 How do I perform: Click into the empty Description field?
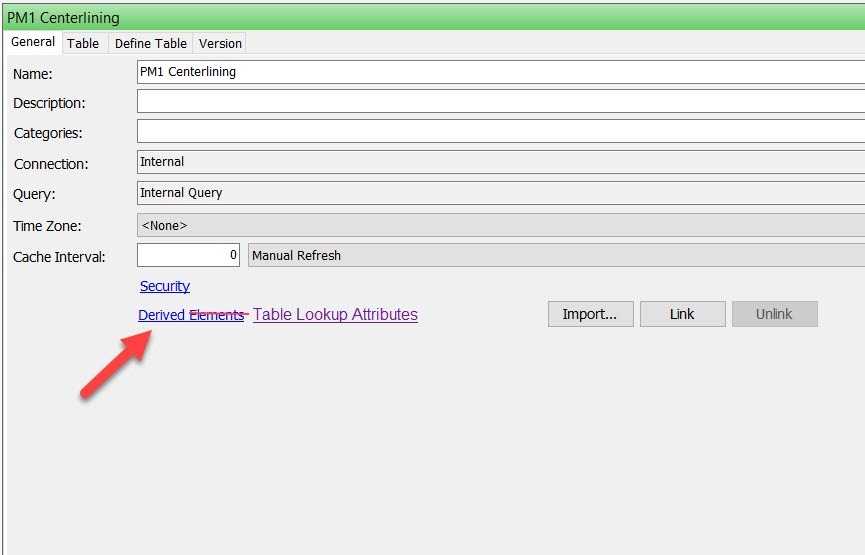pos(500,102)
